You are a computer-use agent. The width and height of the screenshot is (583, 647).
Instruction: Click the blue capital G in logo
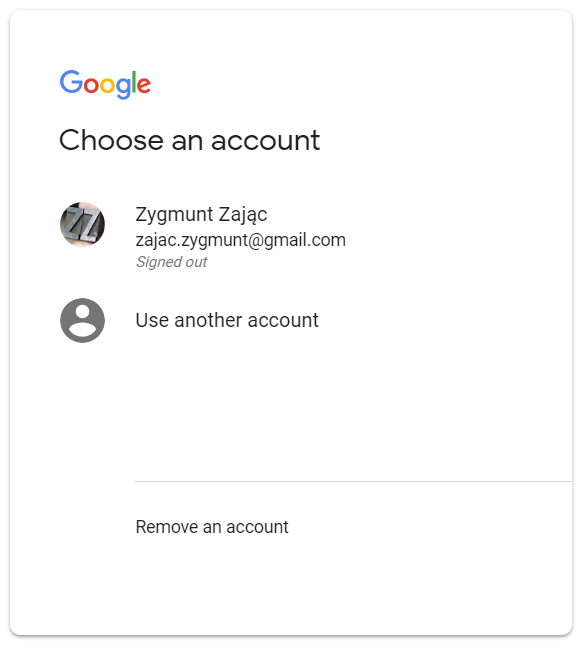click(71, 81)
